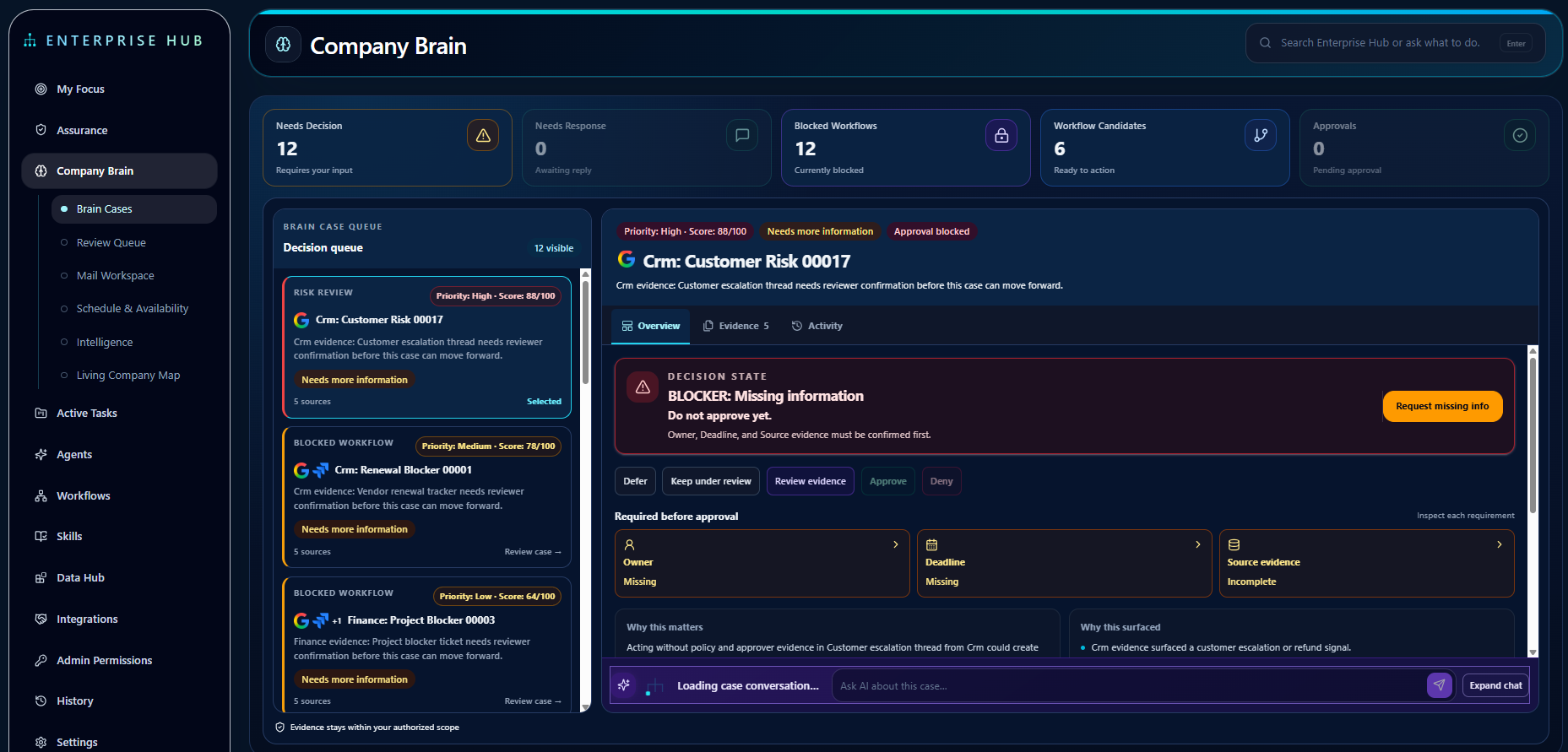Click Keep under review button
The width and height of the screenshot is (1568, 752).
point(711,481)
